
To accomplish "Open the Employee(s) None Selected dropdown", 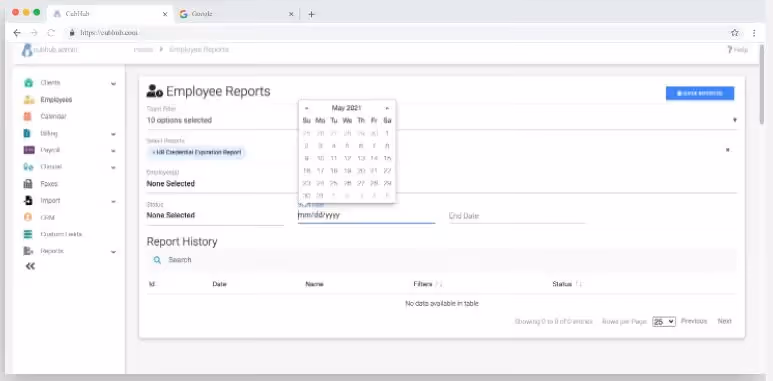I will (442, 183).
